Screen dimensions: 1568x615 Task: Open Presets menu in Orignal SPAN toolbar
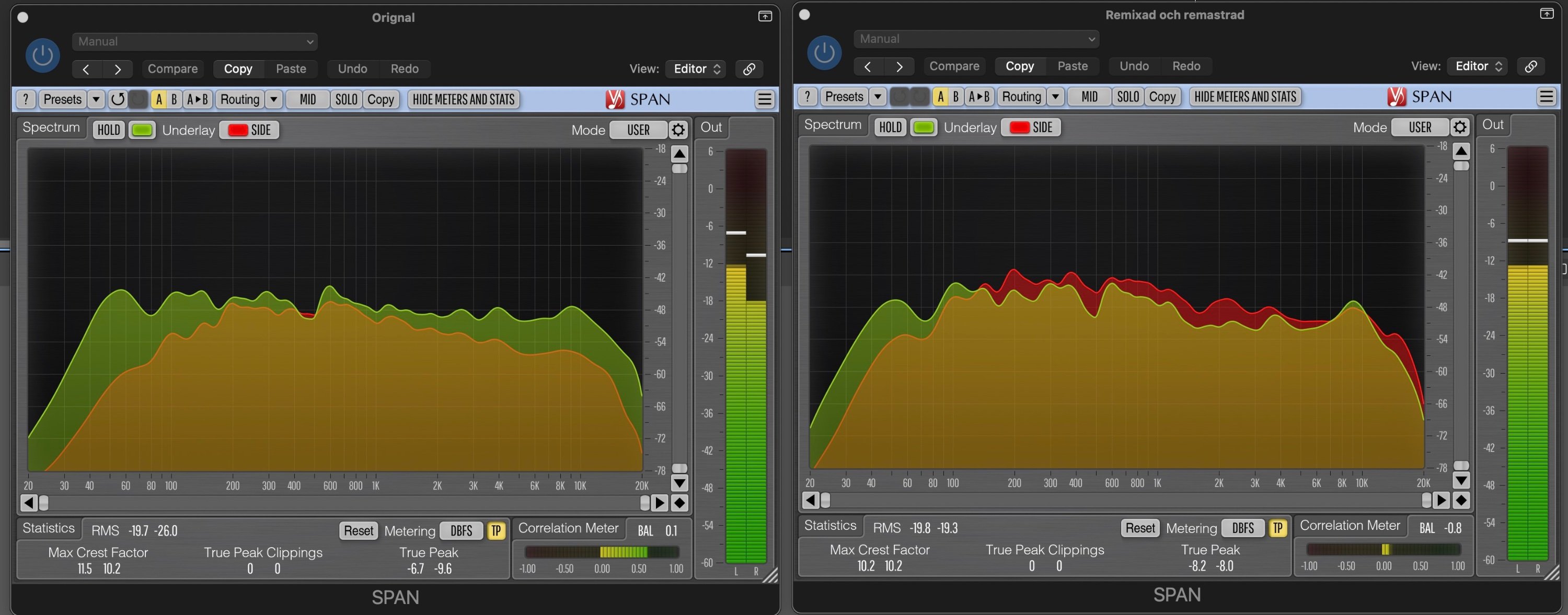tap(63, 99)
